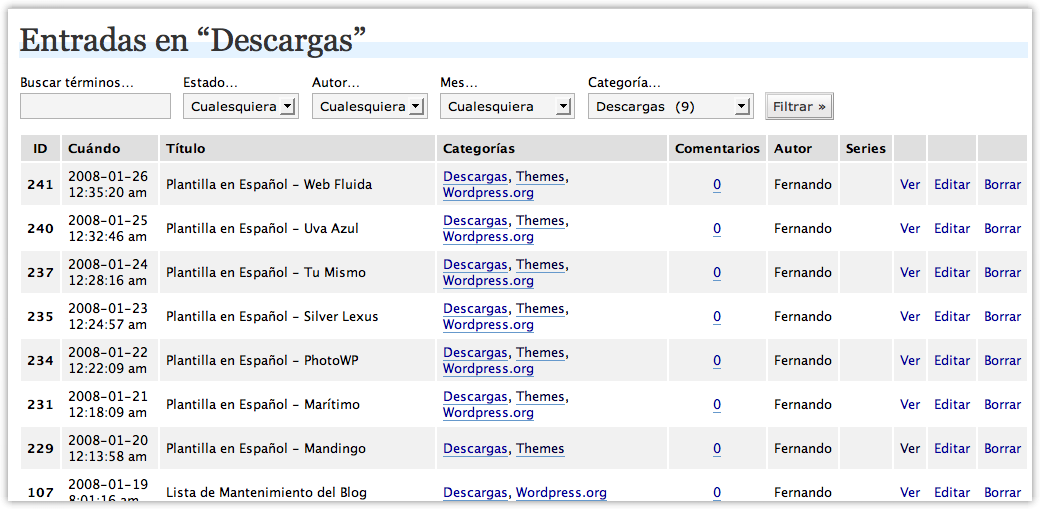Open comments count for the Mandingo post
Image resolution: width=1040 pixels, height=509 pixels.
click(717, 449)
